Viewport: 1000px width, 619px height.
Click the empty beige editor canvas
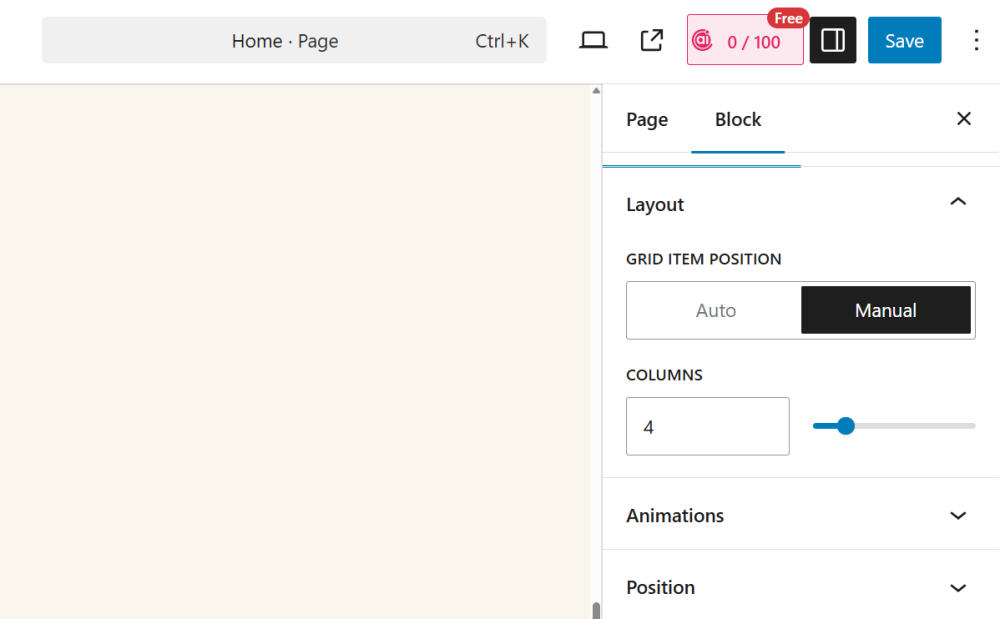(x=295, y=350)
